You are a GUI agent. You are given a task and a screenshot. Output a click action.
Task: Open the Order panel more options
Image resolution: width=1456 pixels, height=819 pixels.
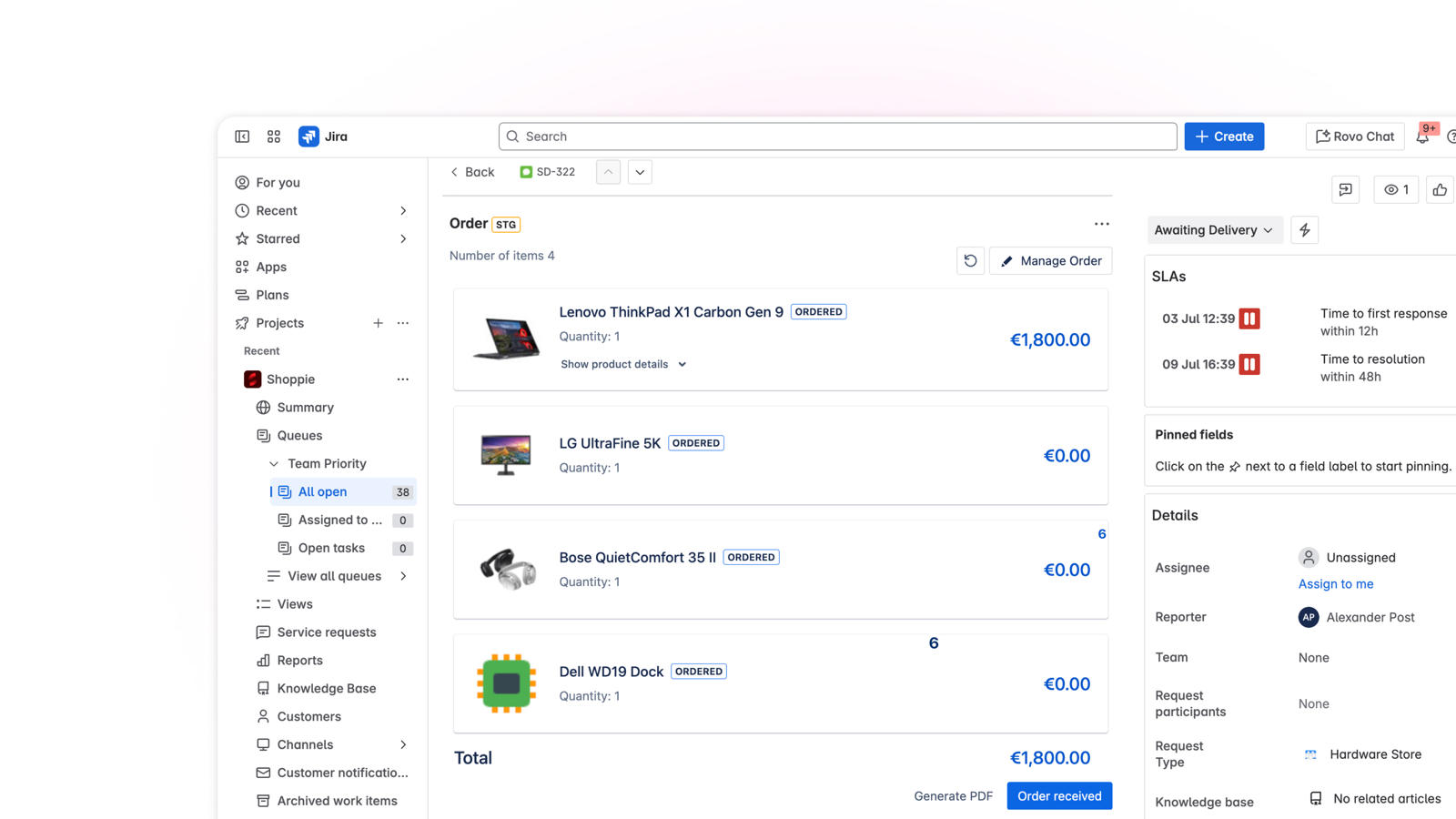click(1102, 224)
